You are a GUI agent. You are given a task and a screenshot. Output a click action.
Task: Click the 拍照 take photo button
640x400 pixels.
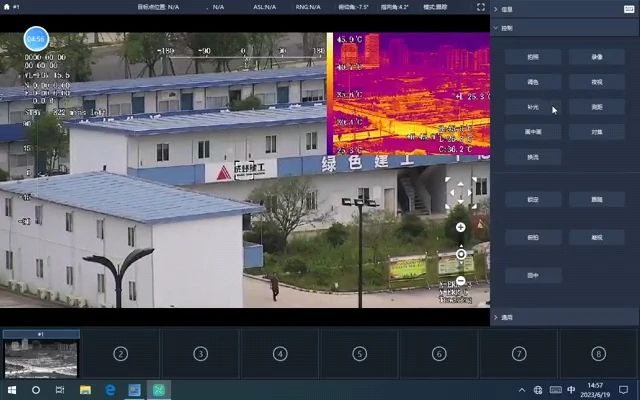[x=532, y=57]
